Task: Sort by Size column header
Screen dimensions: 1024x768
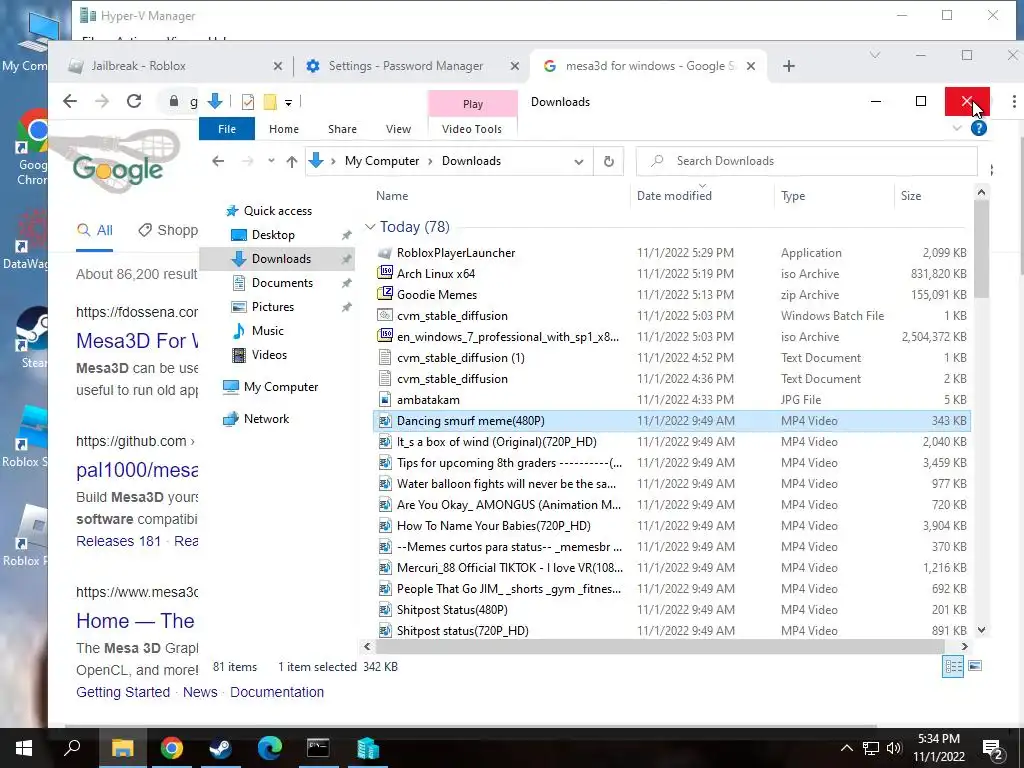Action: [910, 196]
